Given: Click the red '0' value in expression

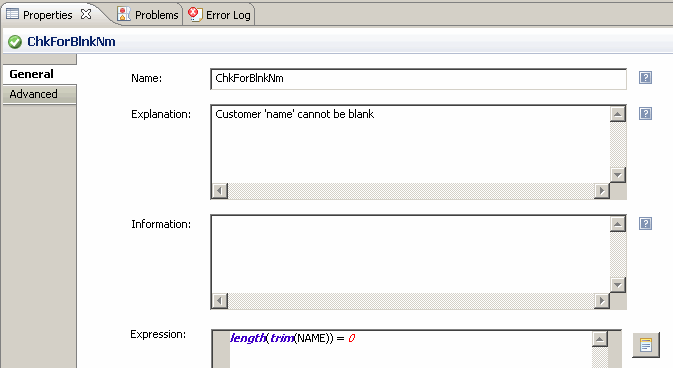Looking at the screenshot, I should pos(352,338).
